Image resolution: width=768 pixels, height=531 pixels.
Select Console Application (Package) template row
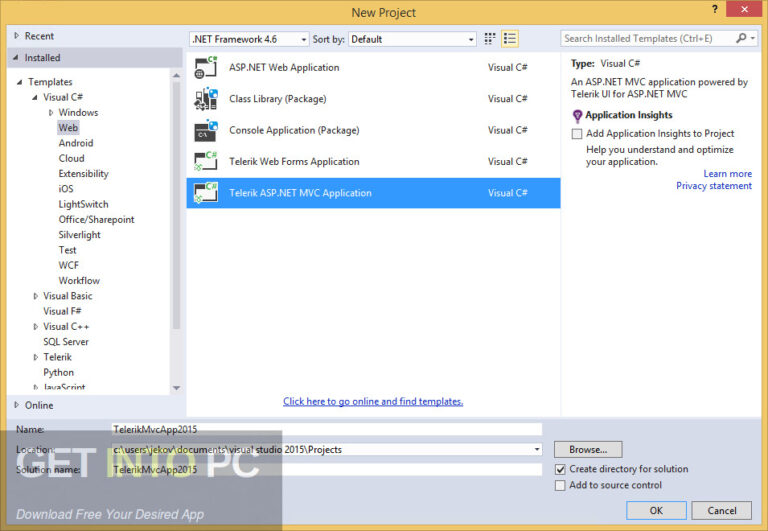click(373, 130)
